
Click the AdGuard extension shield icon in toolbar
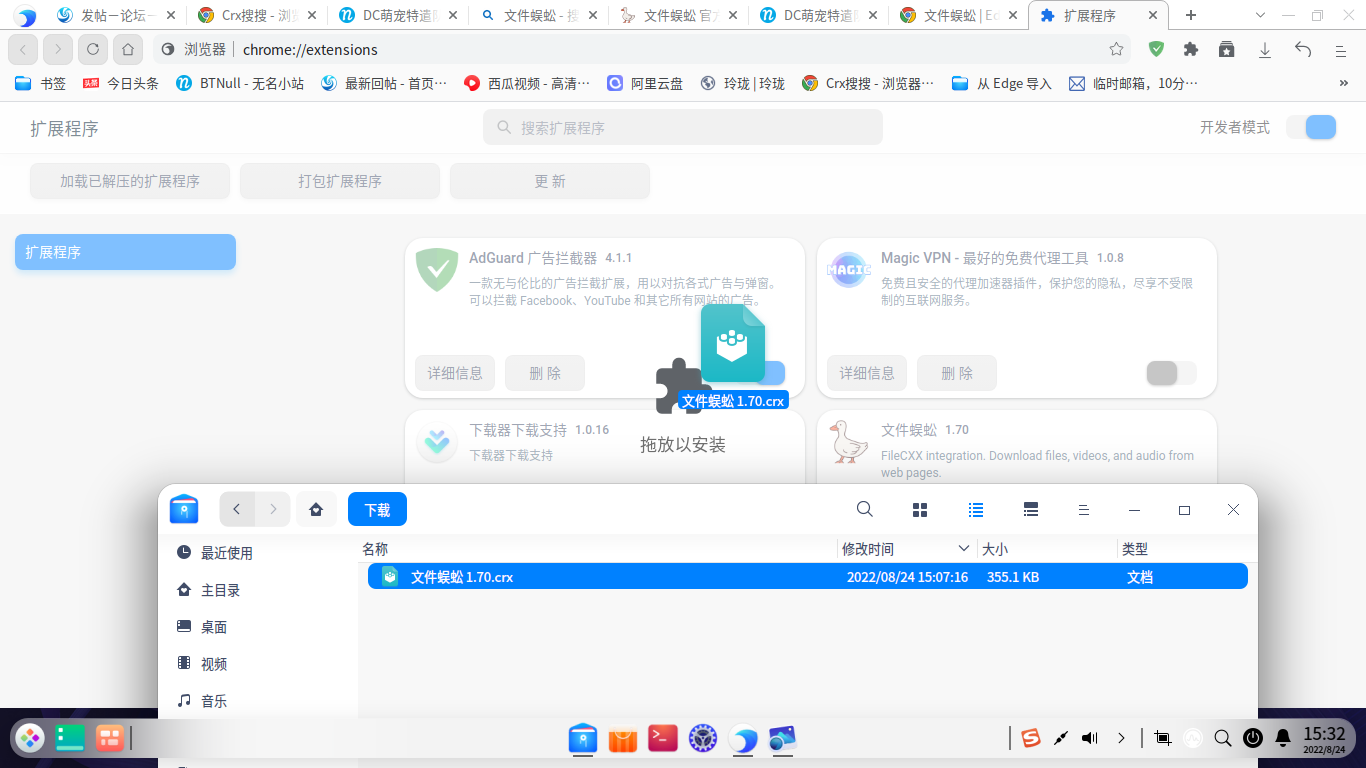pyautogui.click(x=1156, y=49)
